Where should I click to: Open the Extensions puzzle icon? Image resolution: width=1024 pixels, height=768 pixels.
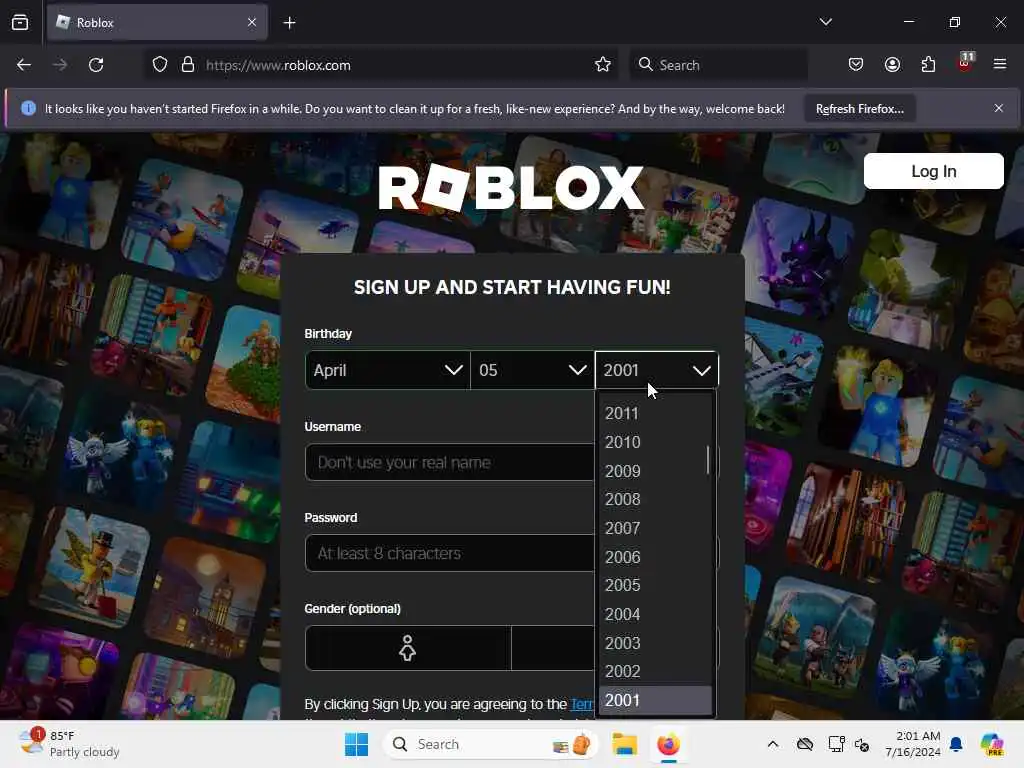pos(928,65)
